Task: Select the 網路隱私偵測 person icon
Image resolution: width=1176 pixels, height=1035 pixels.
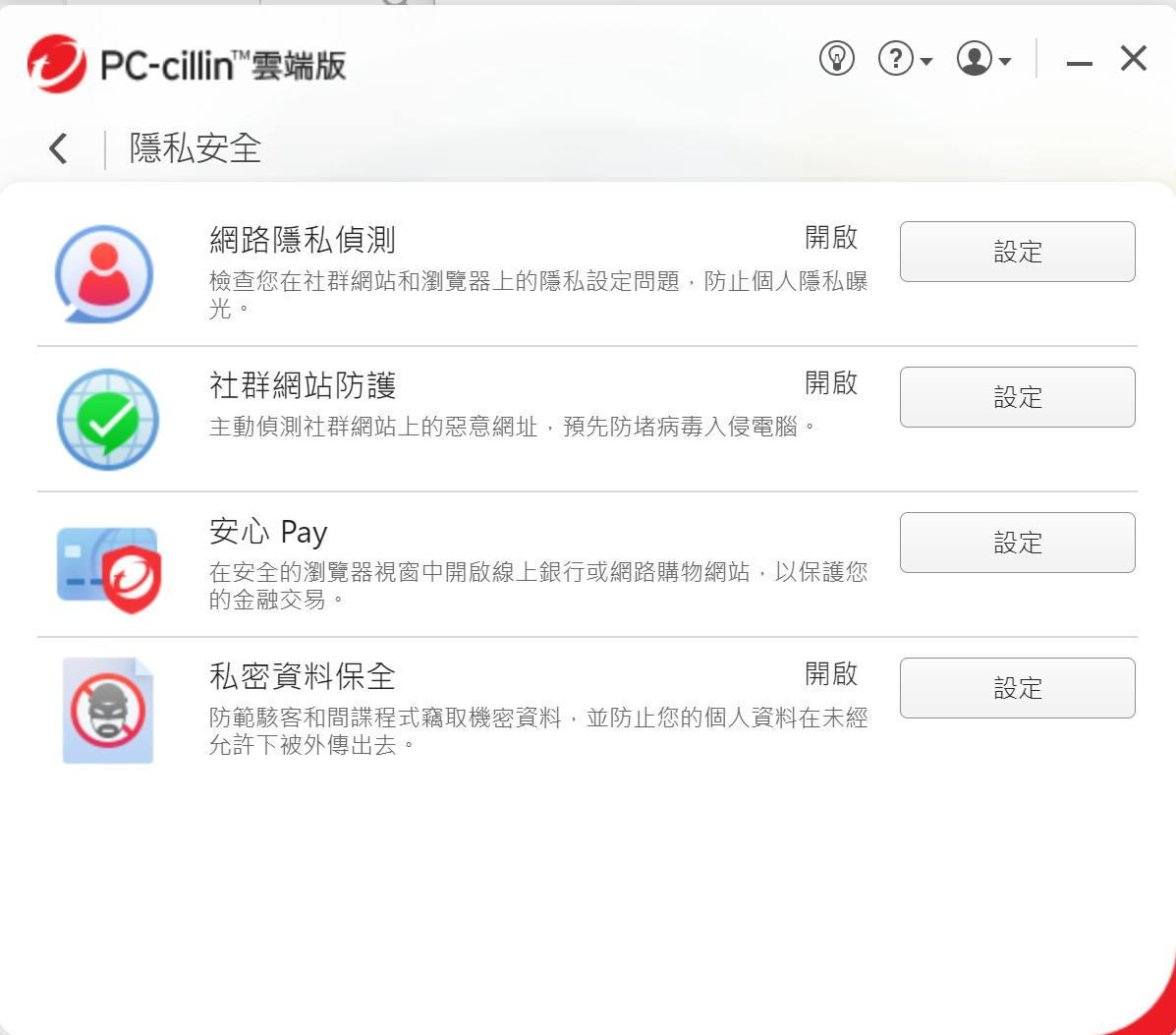Action: [x=104, y=274]
